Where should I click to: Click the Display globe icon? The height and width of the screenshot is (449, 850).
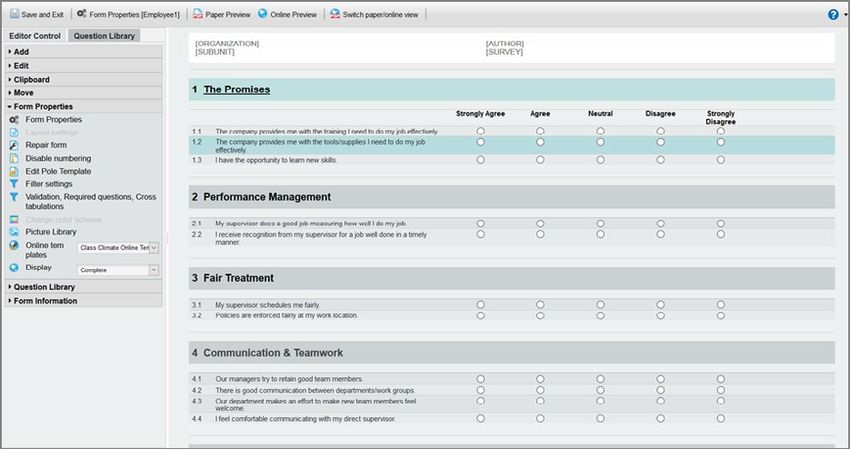click(x=14, y=267)
